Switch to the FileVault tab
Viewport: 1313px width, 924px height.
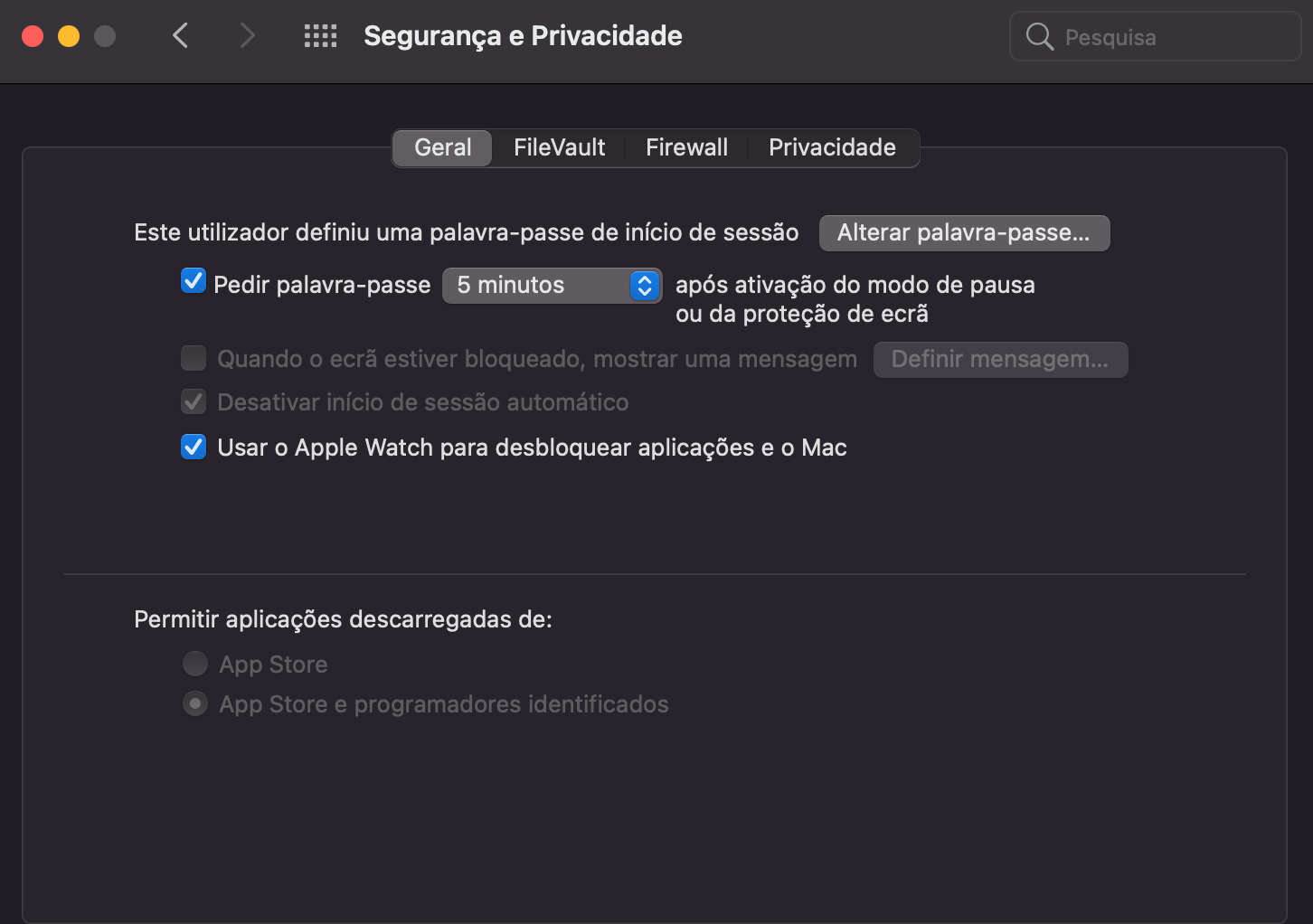(558, 147)
